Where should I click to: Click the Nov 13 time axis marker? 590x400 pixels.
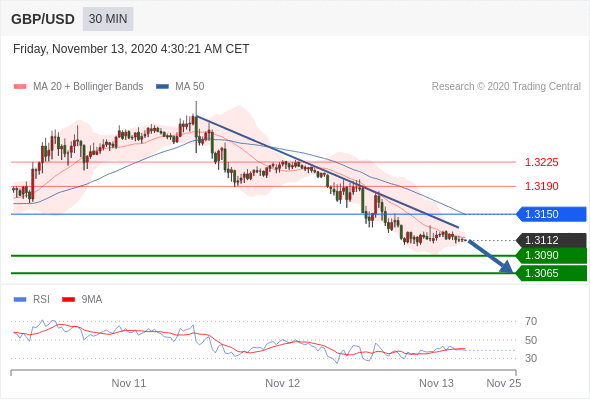pos(436,383)
